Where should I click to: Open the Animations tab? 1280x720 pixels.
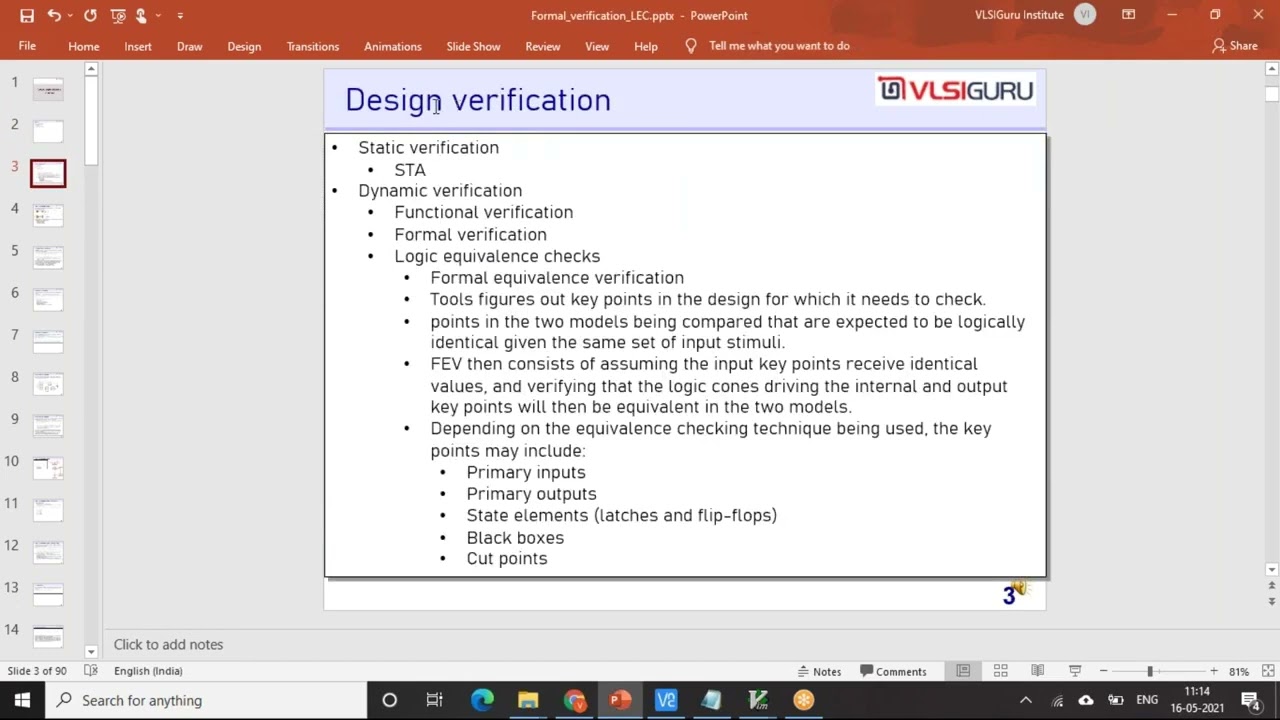click(393, 46)
